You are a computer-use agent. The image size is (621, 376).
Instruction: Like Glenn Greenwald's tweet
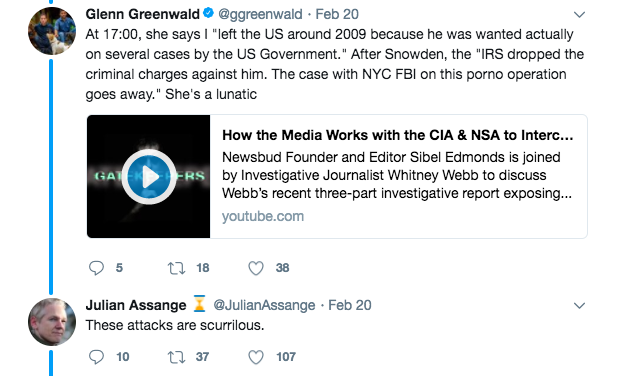point(256,268)
